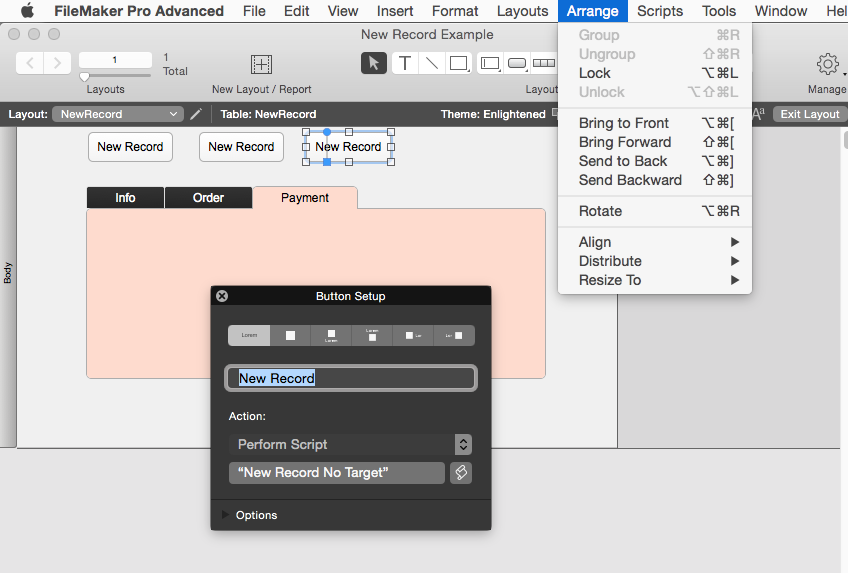Open the Layout NewRecord dropdown
848x573 pixels.
pos(117,114)
